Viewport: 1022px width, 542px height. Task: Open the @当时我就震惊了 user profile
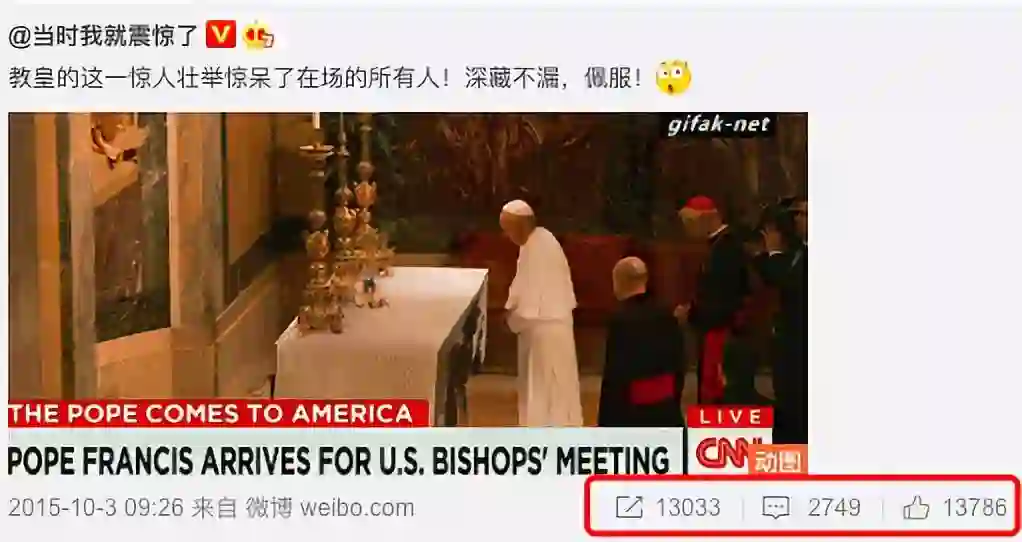(102, 35)
